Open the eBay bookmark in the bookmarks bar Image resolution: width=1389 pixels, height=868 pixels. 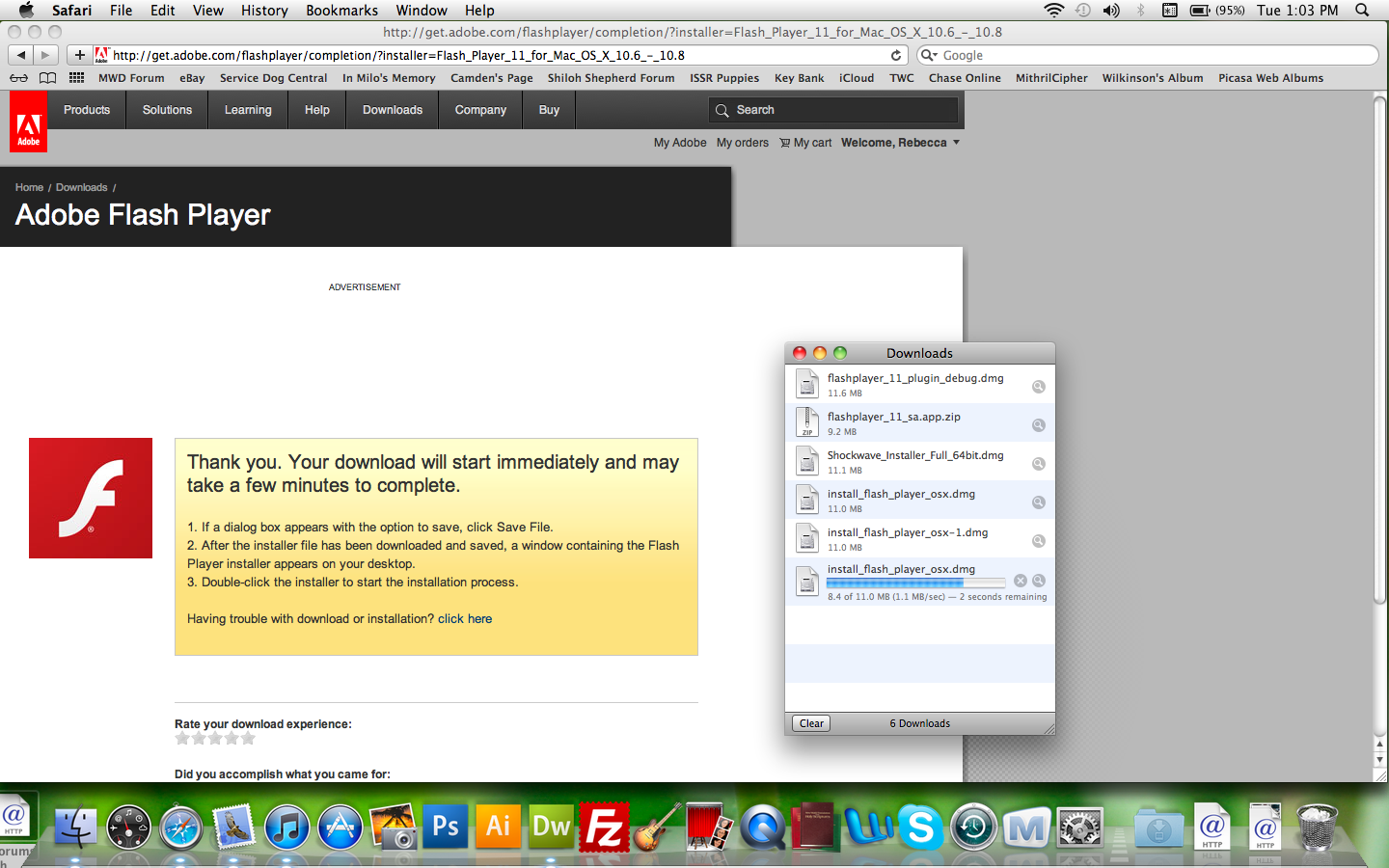click(192, 78)
